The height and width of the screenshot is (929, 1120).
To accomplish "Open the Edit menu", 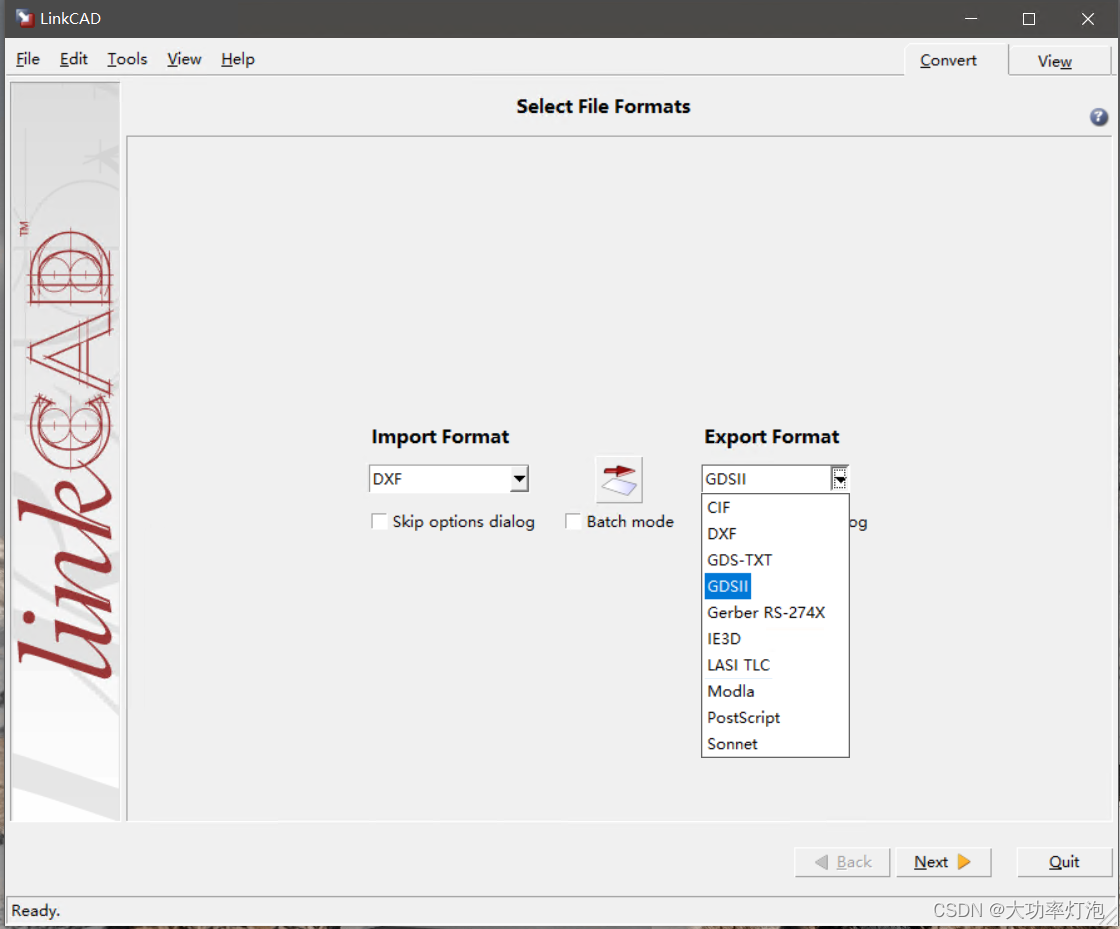I will coord(74,59).
